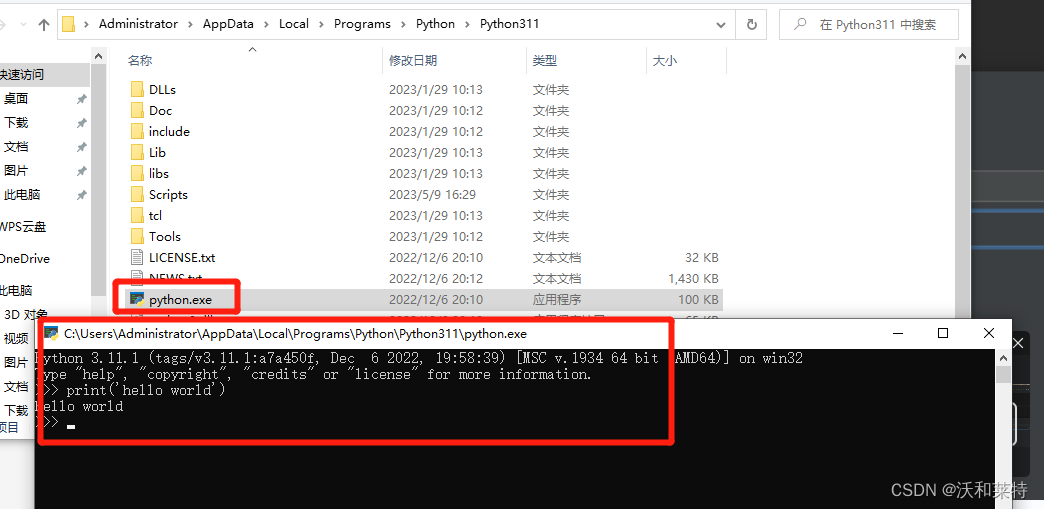Select the Lib folder icon

[137, 153]
